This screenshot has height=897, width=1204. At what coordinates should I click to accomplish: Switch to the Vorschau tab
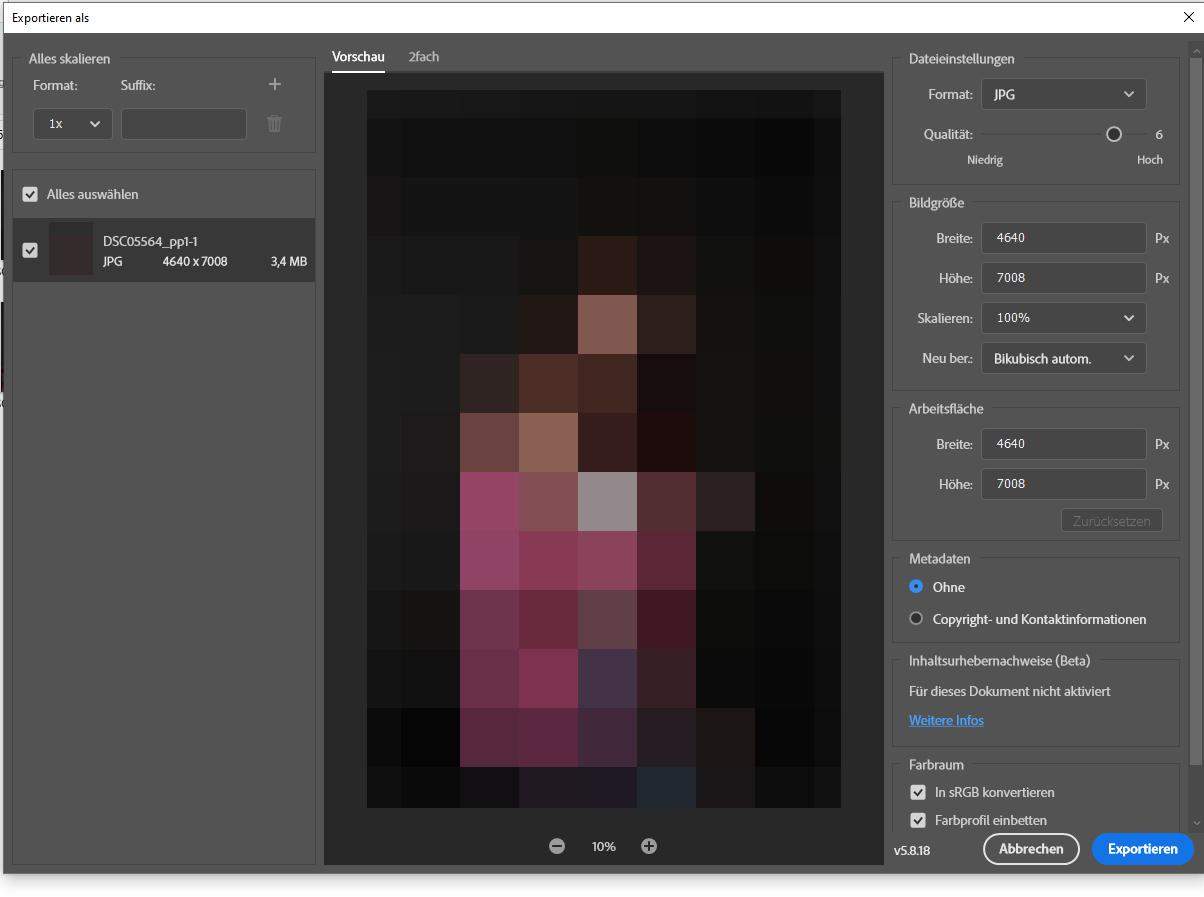click(x=358, y=57)
